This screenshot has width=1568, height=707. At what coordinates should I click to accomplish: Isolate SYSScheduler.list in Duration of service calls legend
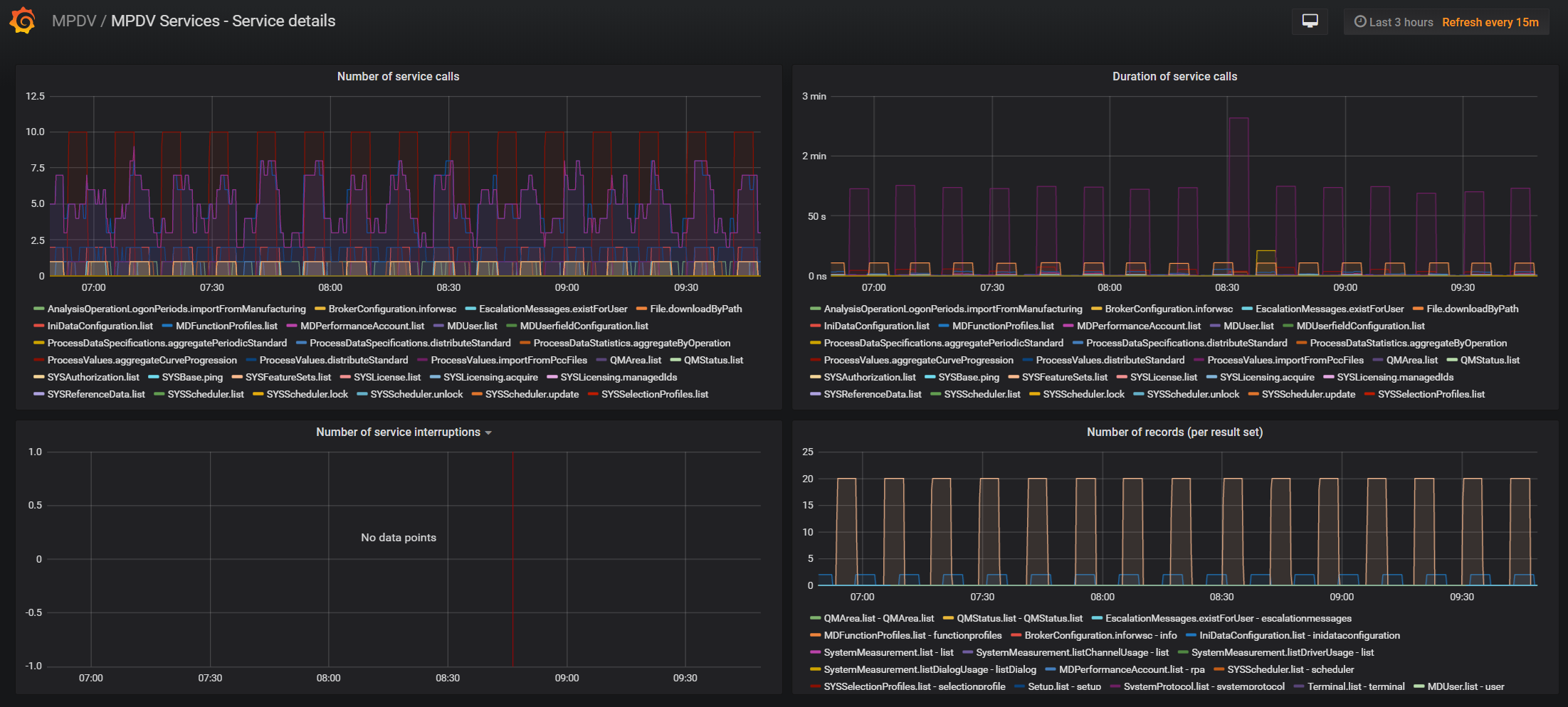pos(982,394)
